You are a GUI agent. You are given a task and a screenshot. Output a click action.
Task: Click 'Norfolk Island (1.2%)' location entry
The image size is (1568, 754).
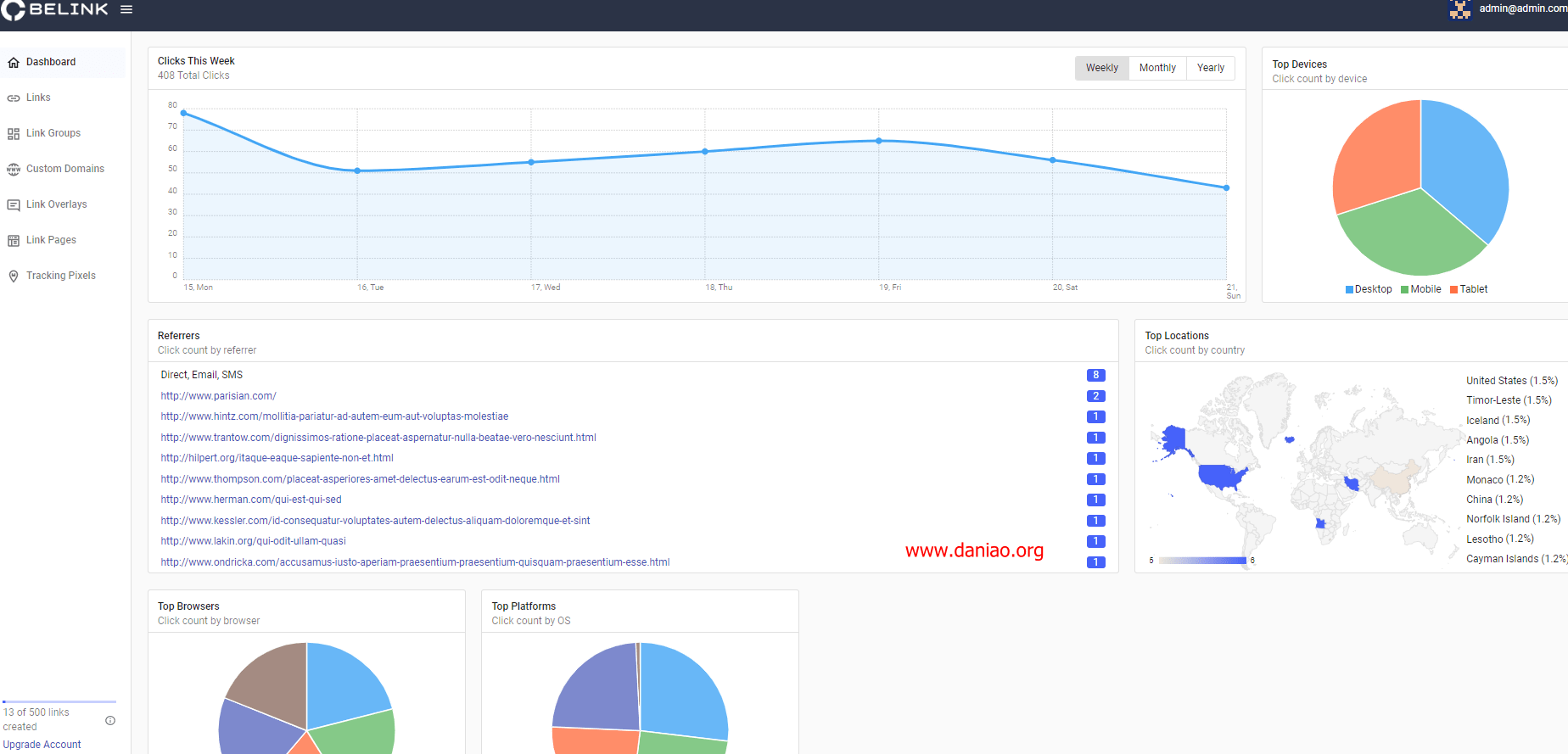(x=1514, y=519)
